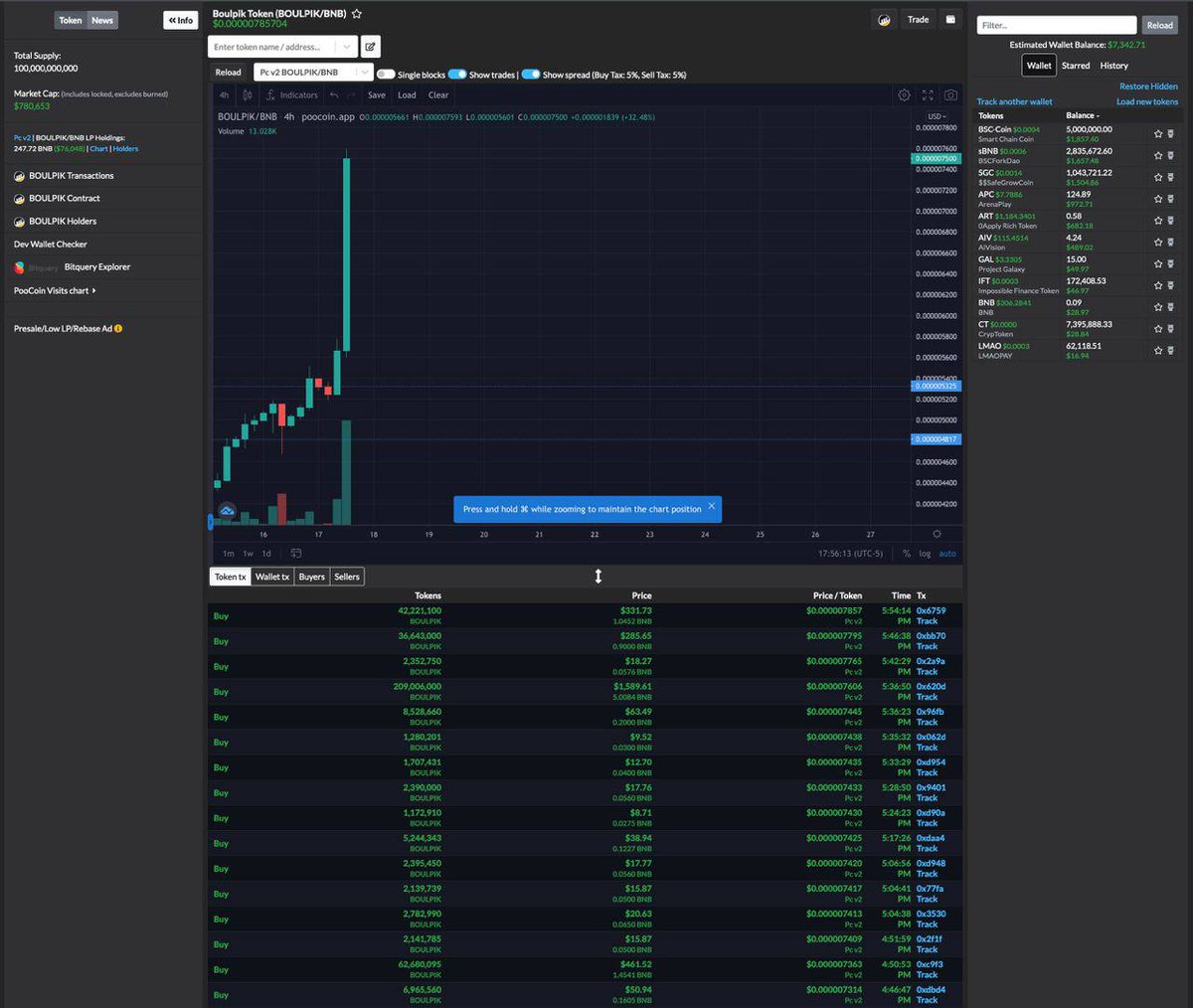Hide the SGC token with trash icon

1170,177
